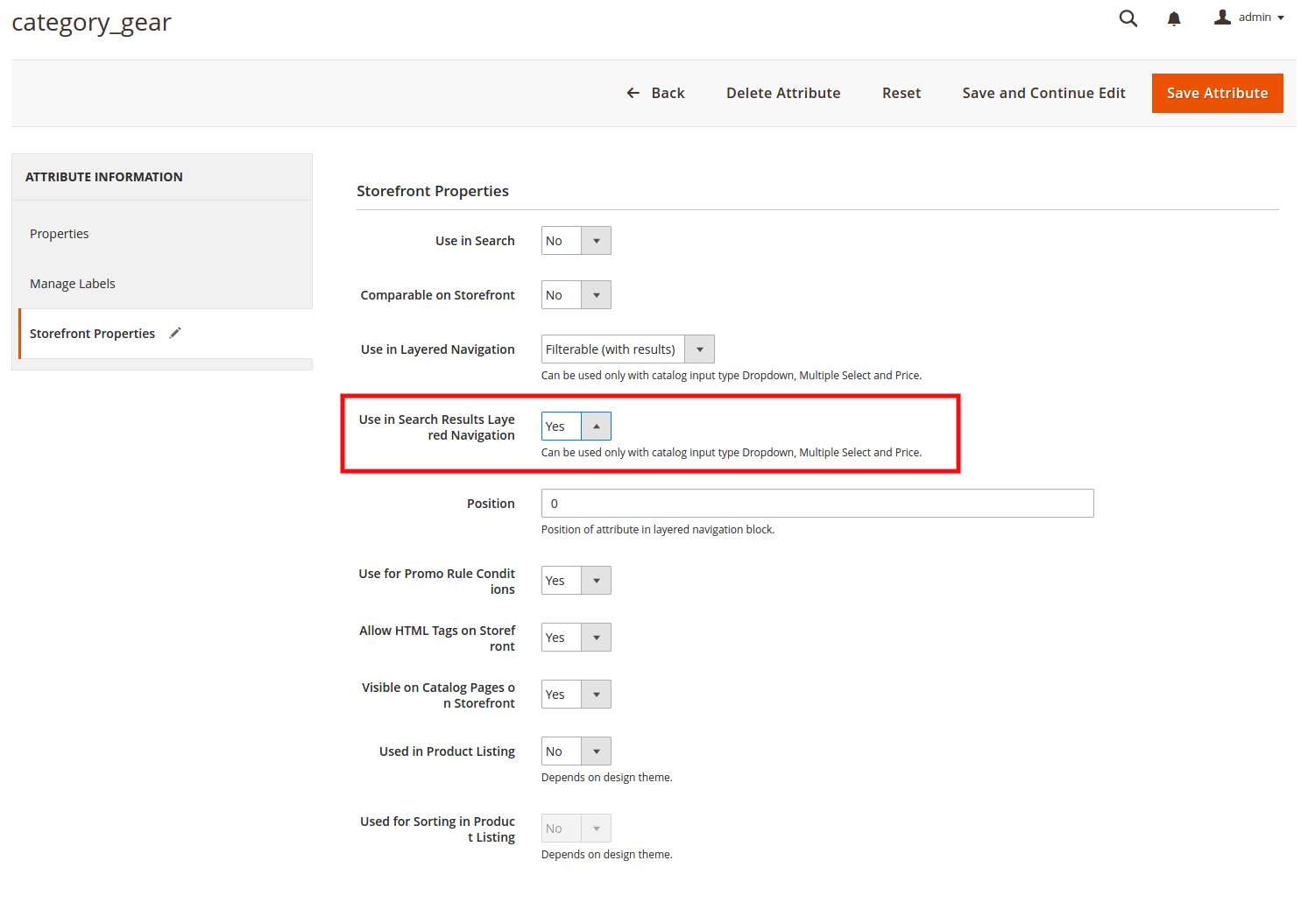The width and height of the screenshot is (1301, 924).
Task: Click the 'Used in Product Listing' label
Action: point(447,751)
